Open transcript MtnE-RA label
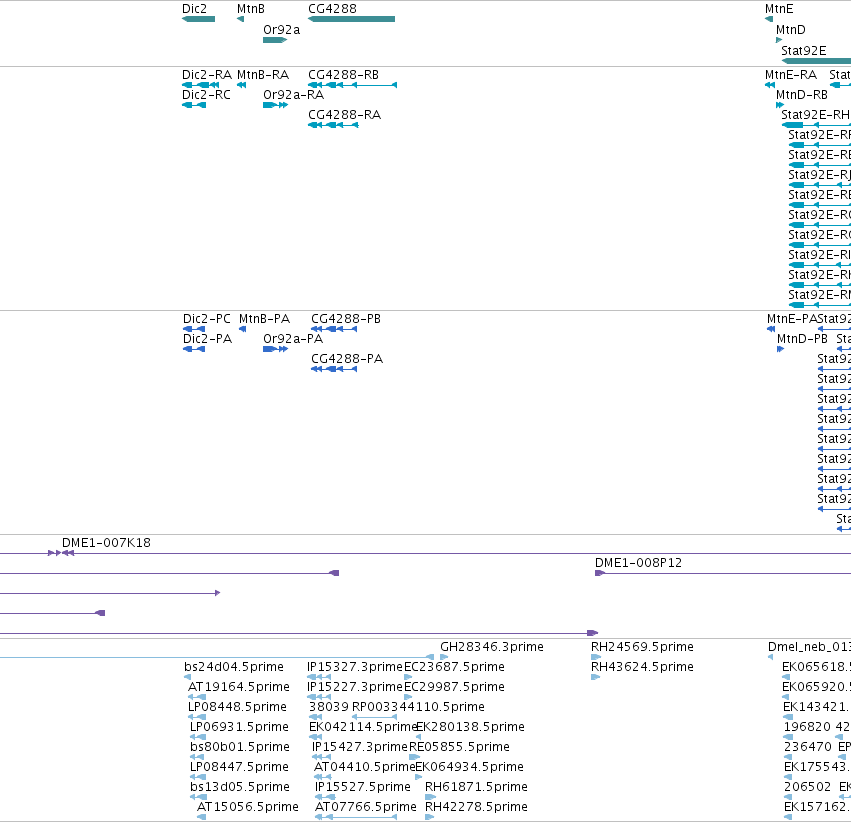Screen dimensions: 851x822 point(791,75)
